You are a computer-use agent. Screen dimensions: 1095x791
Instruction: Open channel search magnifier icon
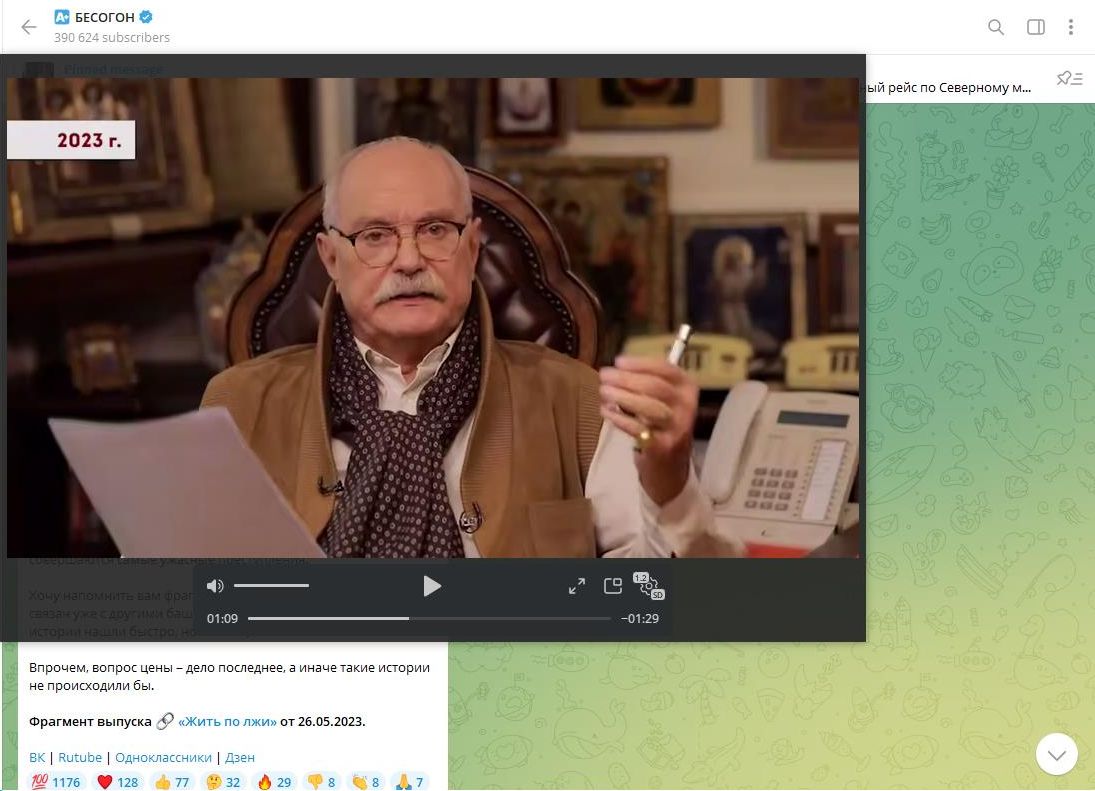click(996, 27)
